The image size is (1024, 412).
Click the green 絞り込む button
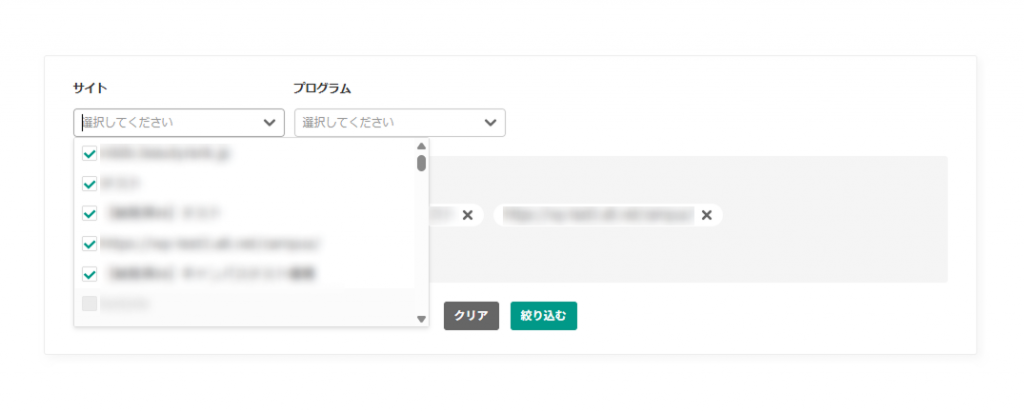(x=543, y=316)
